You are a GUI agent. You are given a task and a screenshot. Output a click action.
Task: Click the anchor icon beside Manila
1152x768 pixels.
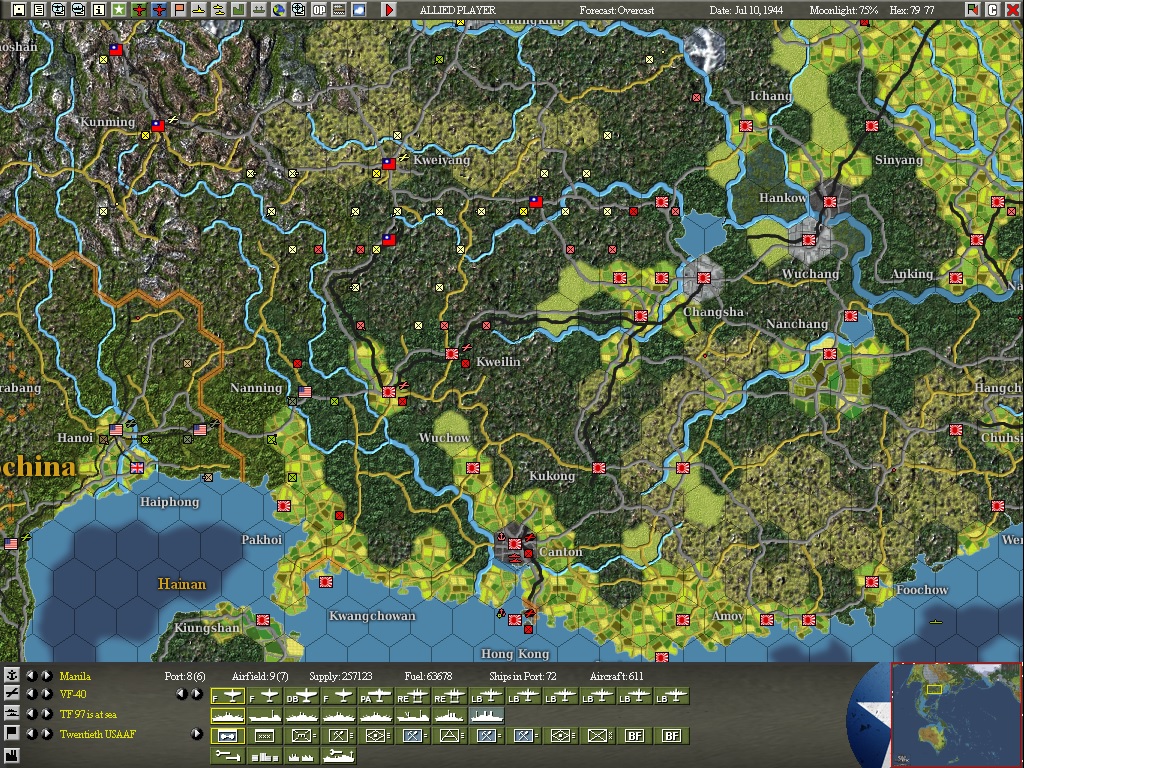[x=11, y=675]
